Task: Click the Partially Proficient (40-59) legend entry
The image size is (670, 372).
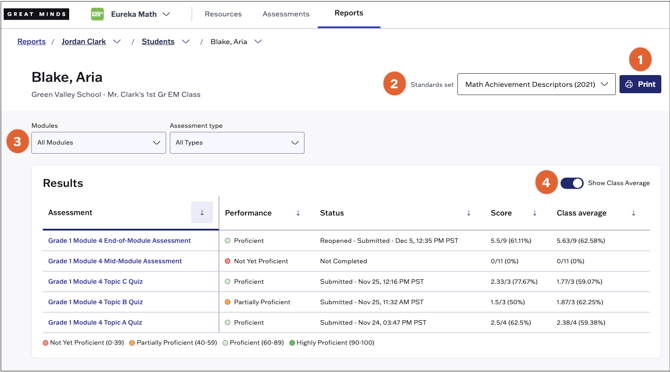Action: [173, 343]
